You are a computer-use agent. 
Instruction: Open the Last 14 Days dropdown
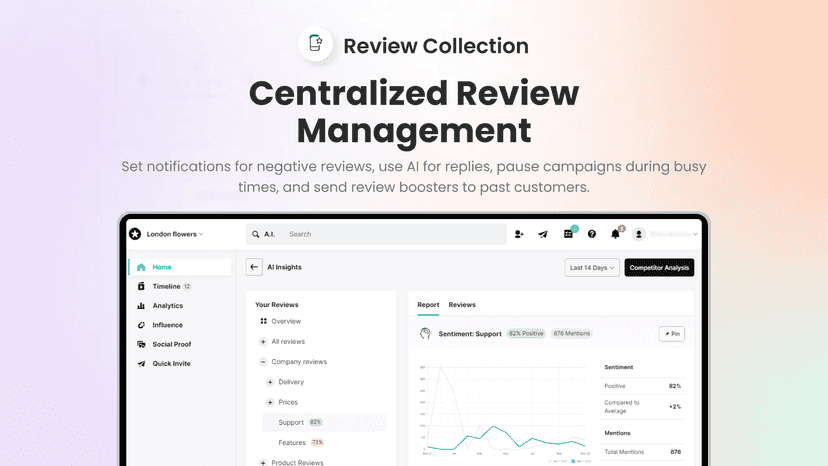tap(592, 267)
